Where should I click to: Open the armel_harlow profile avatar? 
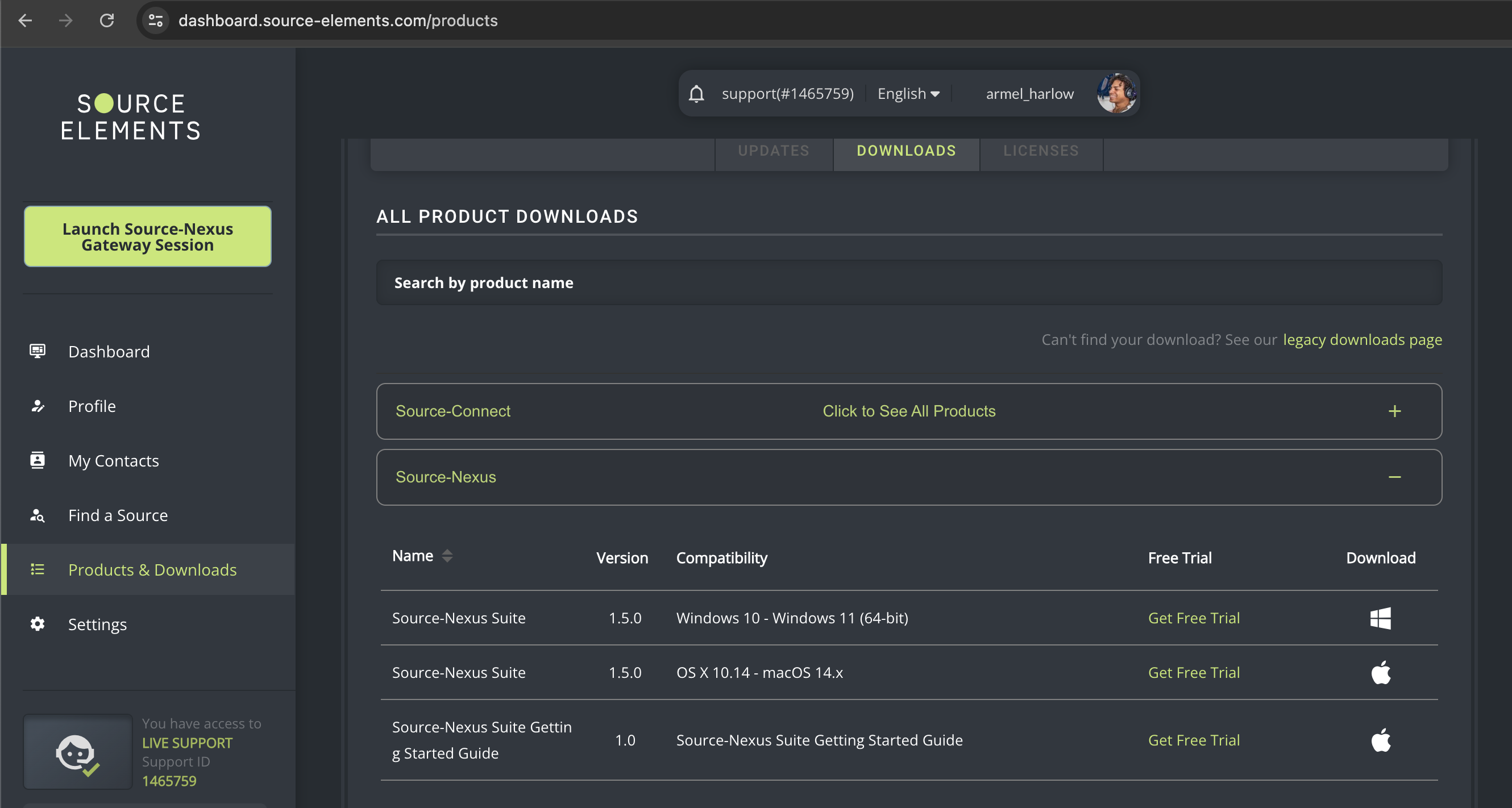pyautogui.click(x=1116, y=93)
